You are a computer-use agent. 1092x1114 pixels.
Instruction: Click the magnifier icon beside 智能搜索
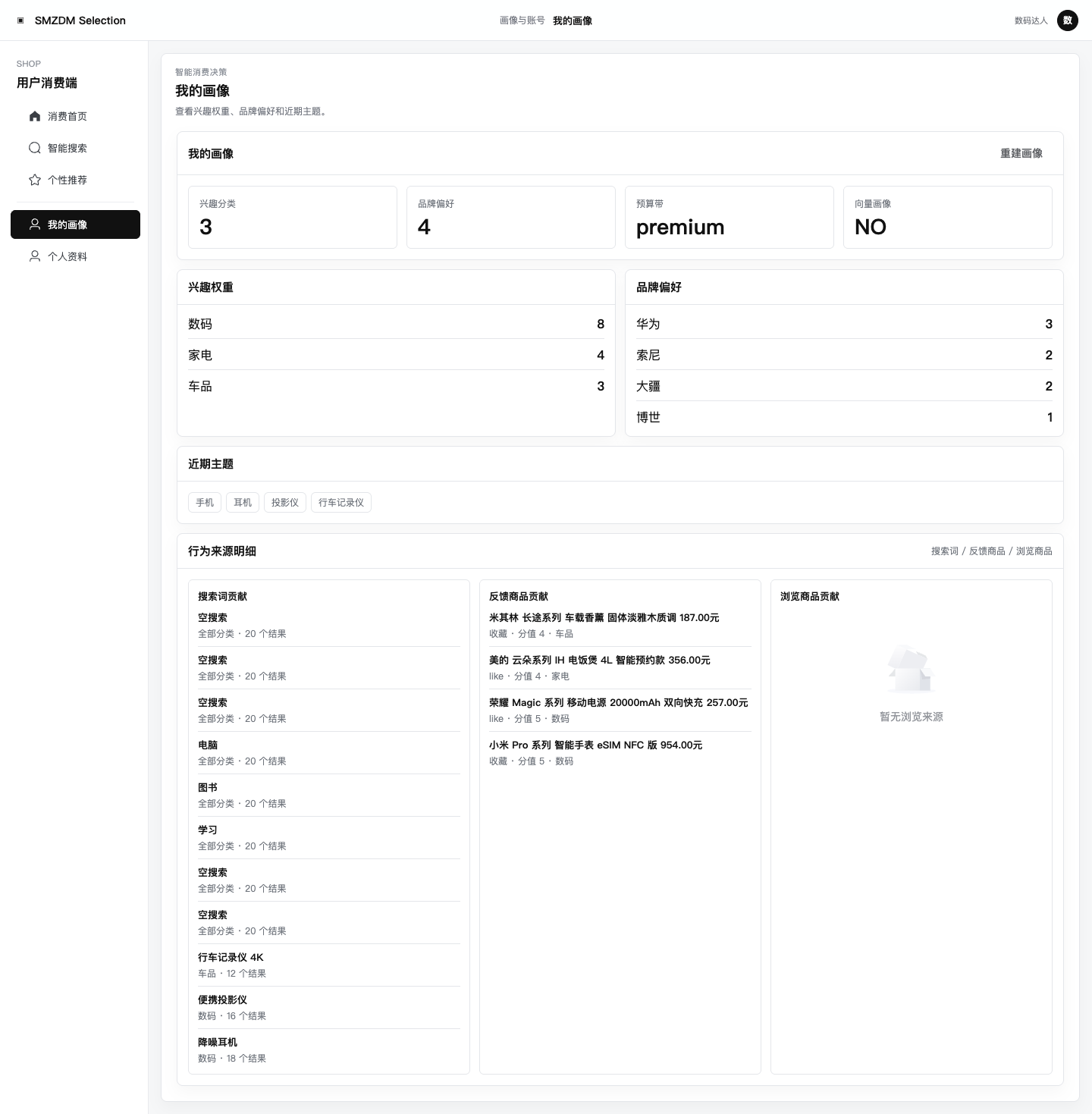pos(35,148)
